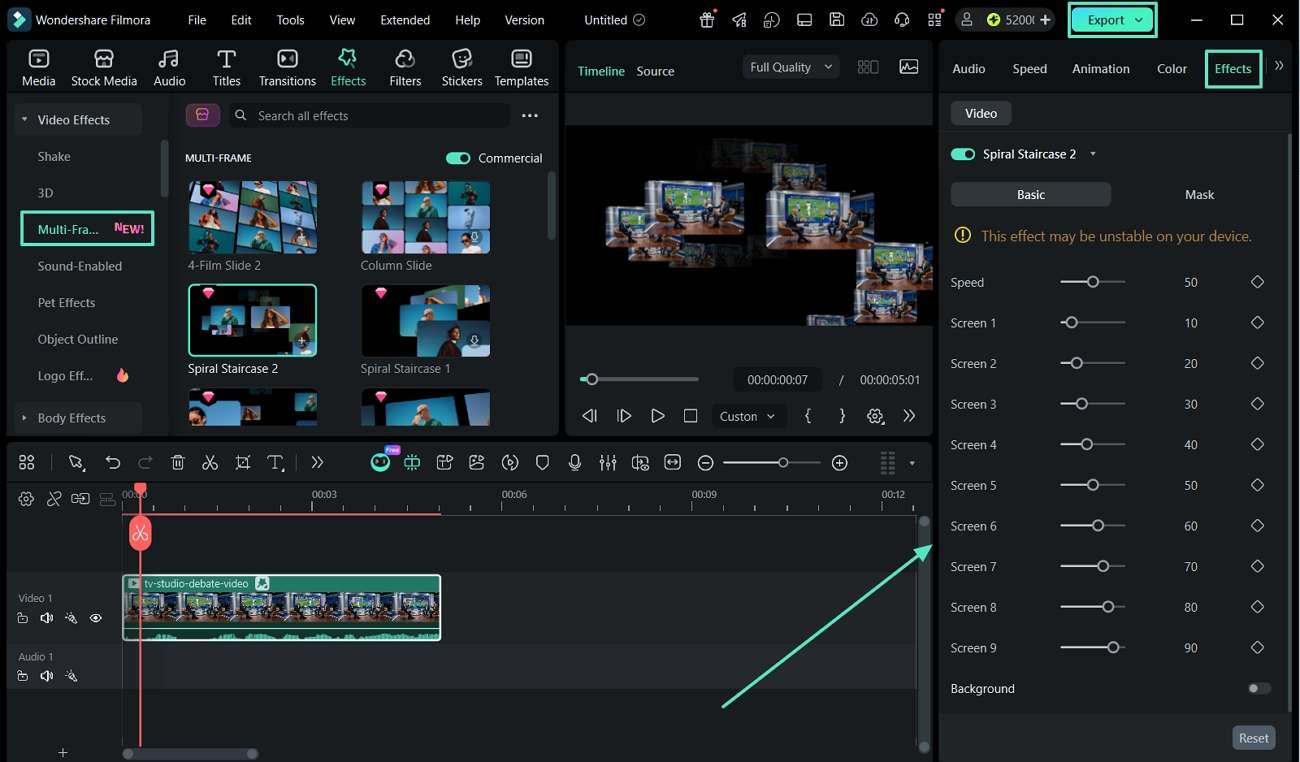Open the Stickers panel
The height and width of the screenshot is (762, 1300).
pos(462,68)
